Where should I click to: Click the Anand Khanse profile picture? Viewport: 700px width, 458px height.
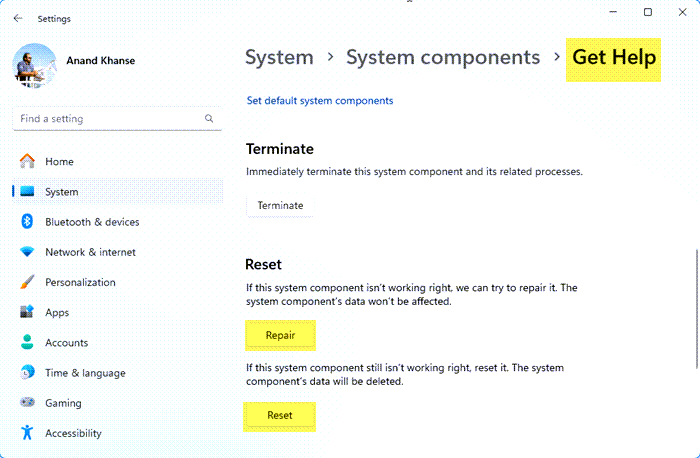pos(35,65)
